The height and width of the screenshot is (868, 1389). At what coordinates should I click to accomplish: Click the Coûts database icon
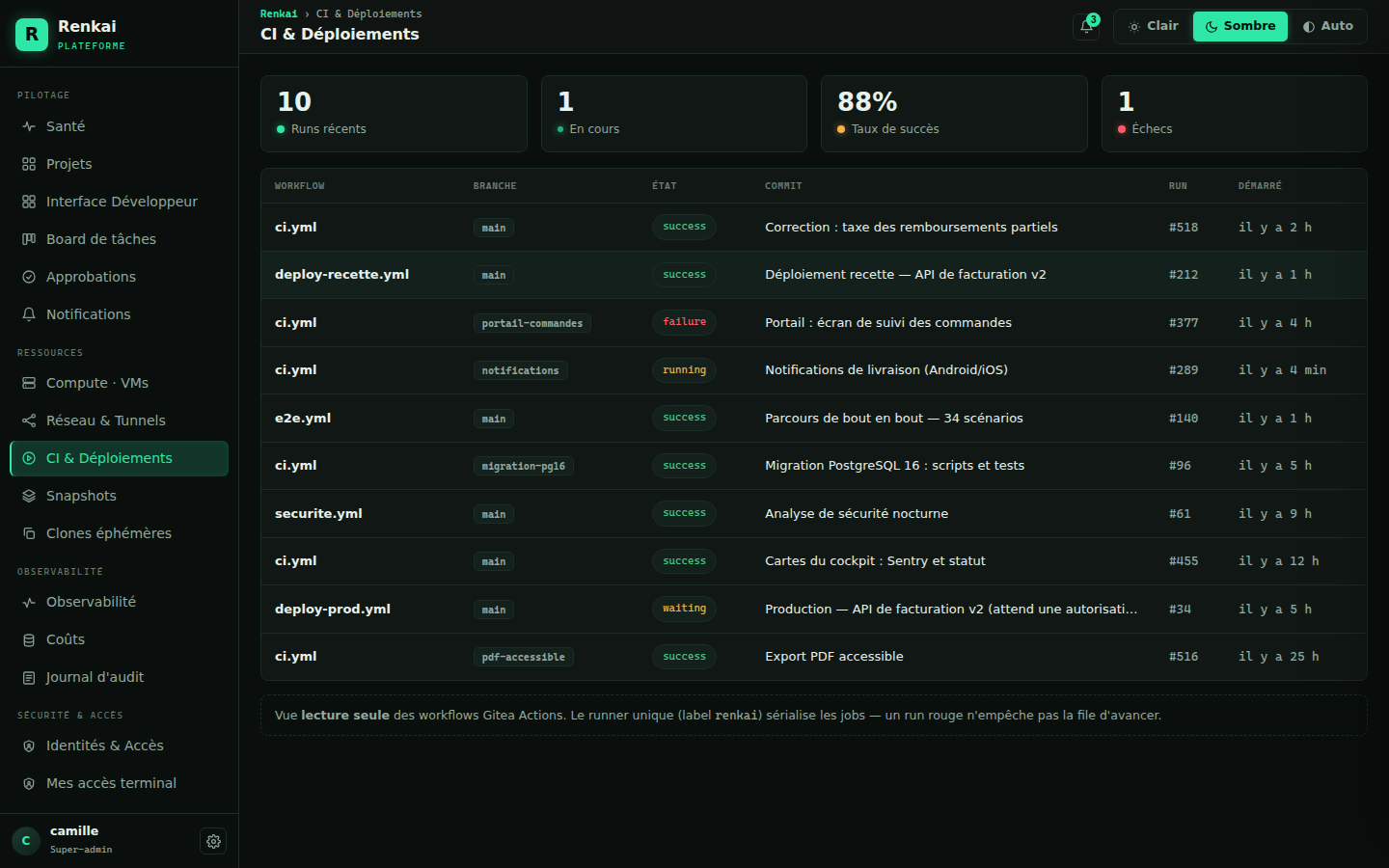point(29,639)
